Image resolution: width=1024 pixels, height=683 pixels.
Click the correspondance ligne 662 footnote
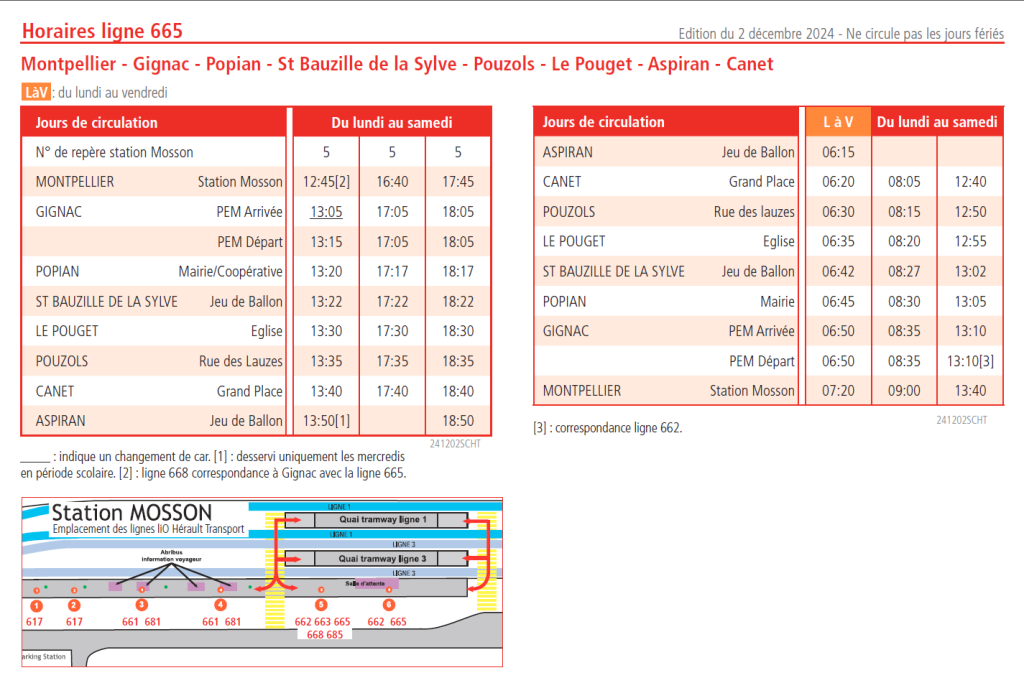[x=607, y=428]
